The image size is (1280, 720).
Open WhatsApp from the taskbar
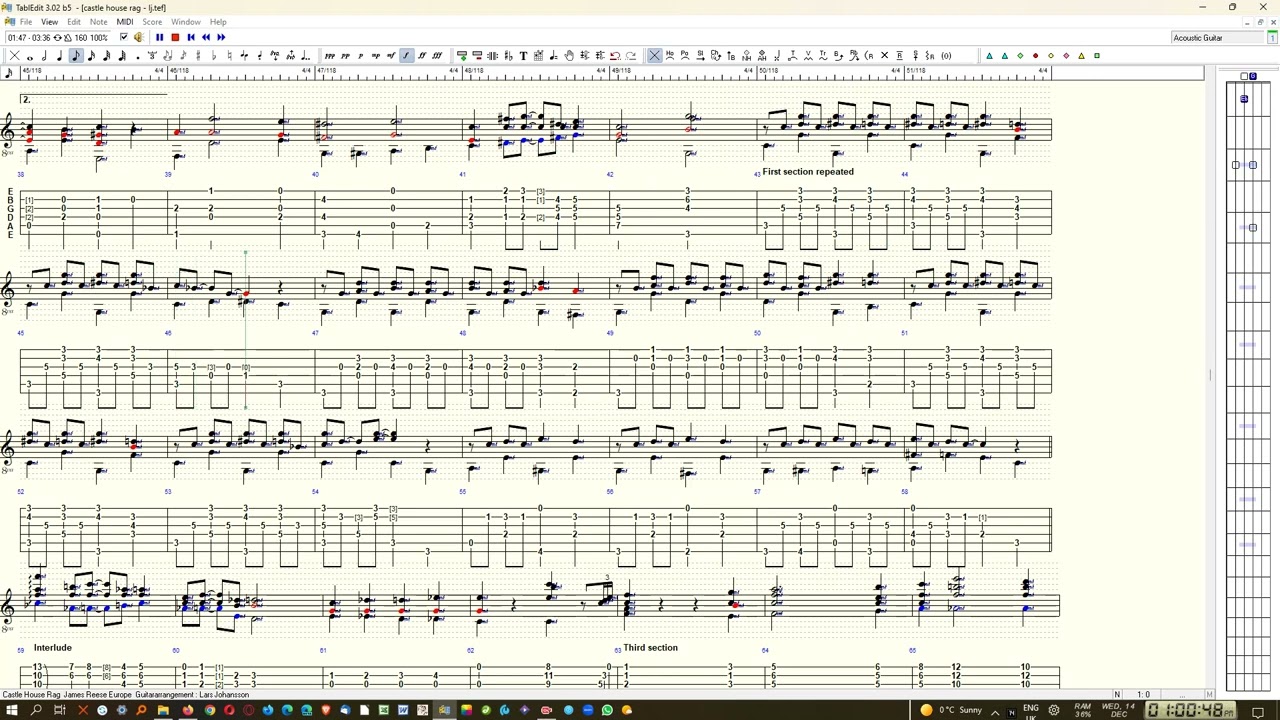click(607, 711)
